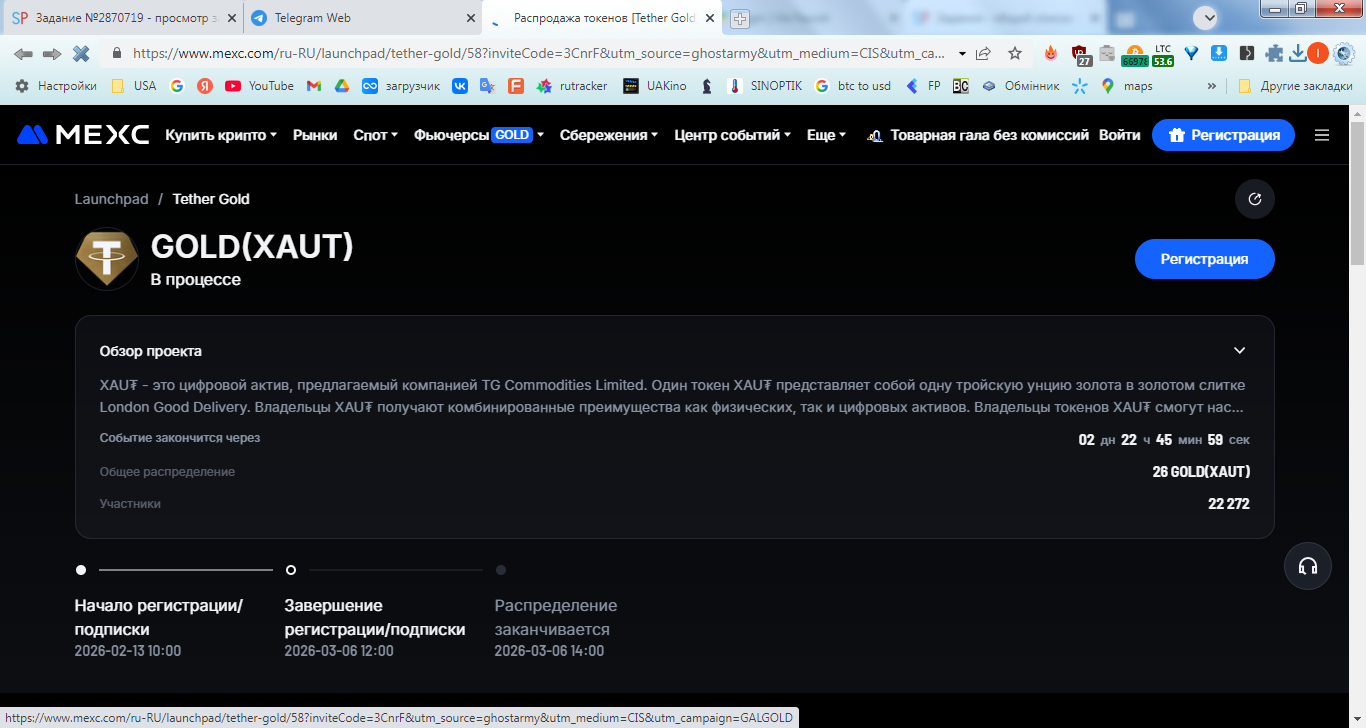Open the refresh icon button near Launchpad breadcrumb
Image resolution: width=1366 pixels, height=728 pixels.
coord(1255,199)
